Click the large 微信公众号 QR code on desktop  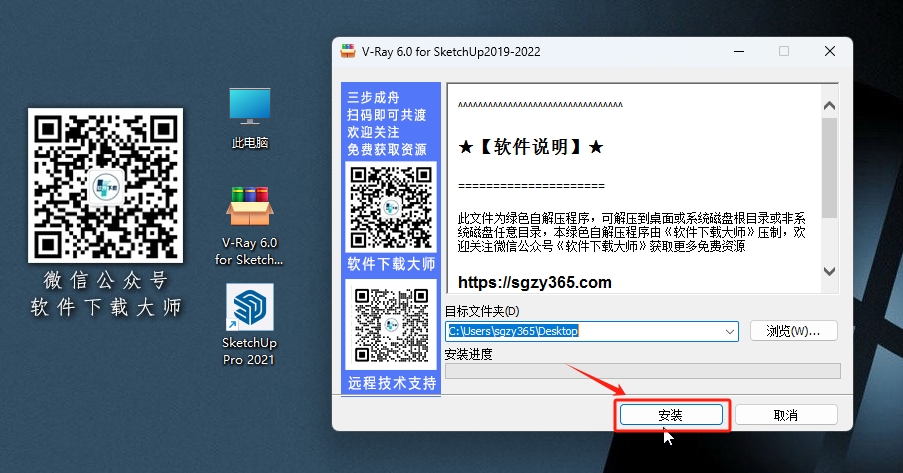105,186
